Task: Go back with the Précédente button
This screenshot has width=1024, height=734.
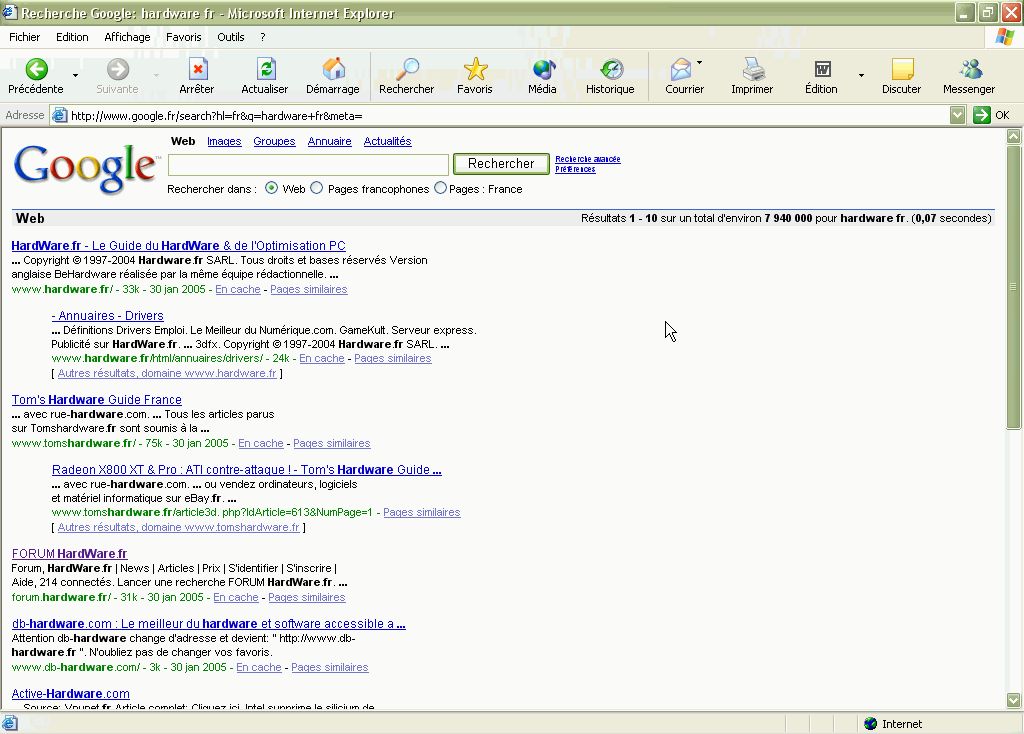Action: click(36, 76)
